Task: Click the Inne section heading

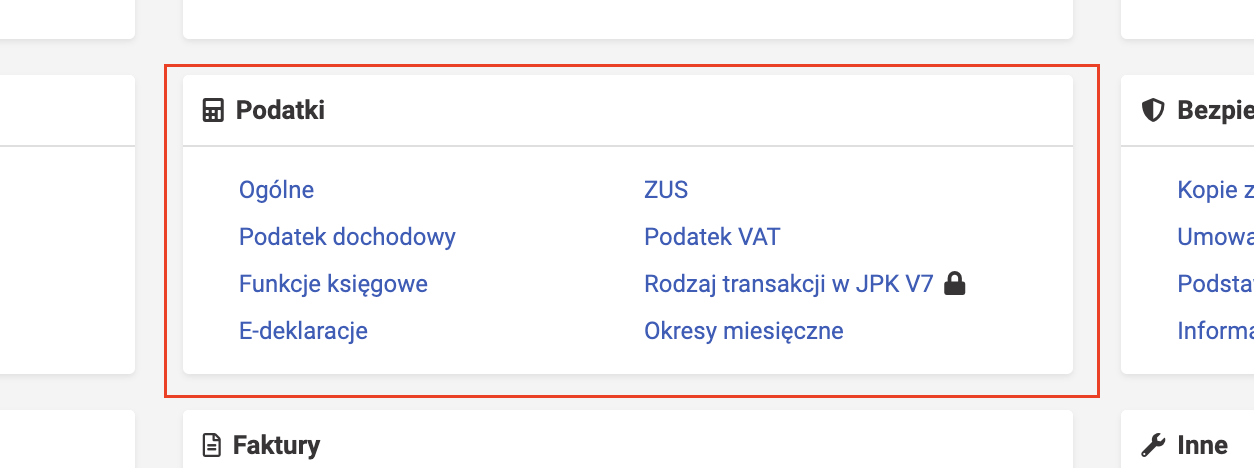Action: coord(1202,444)
